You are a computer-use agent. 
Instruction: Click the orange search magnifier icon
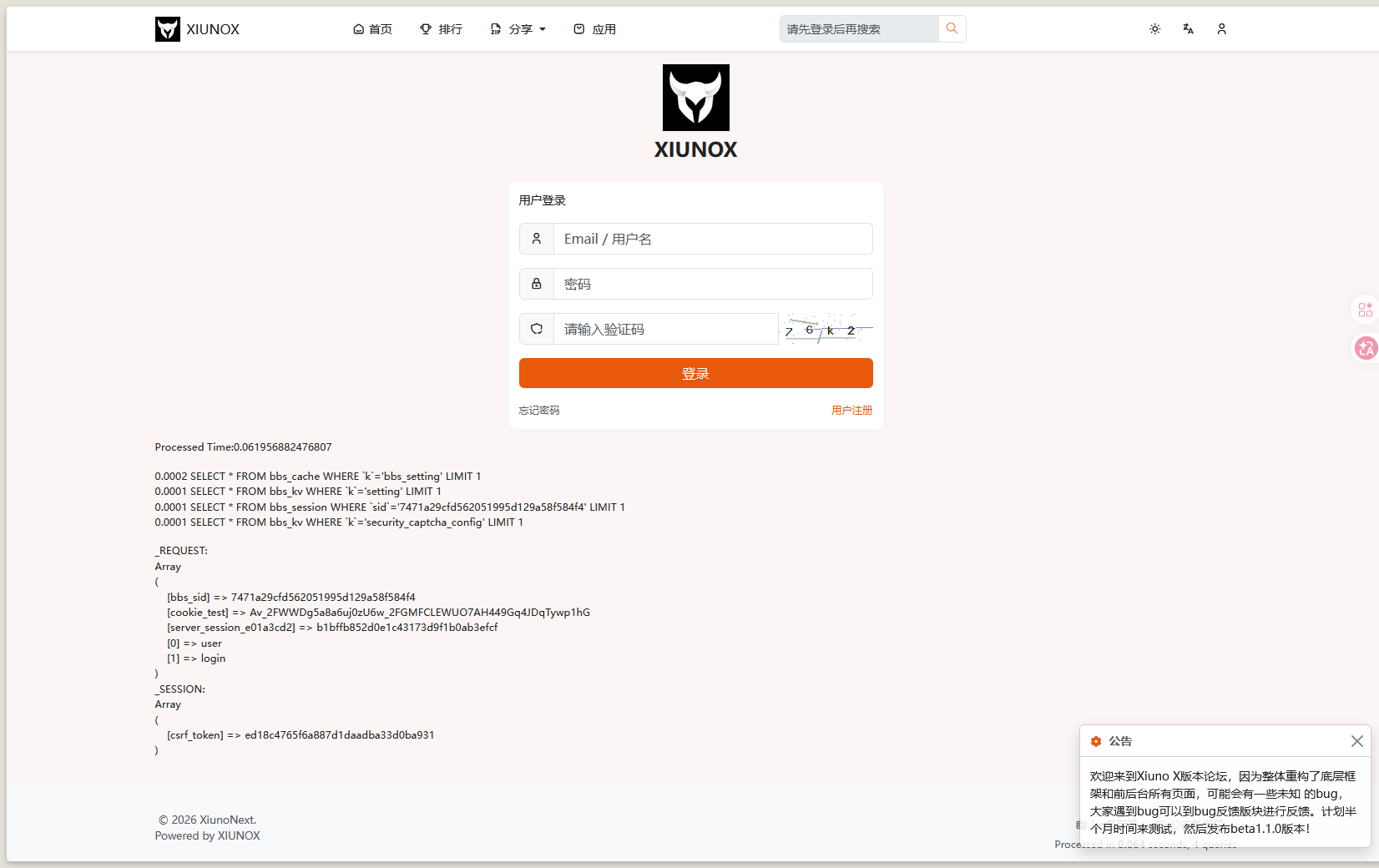coord(952,28)
